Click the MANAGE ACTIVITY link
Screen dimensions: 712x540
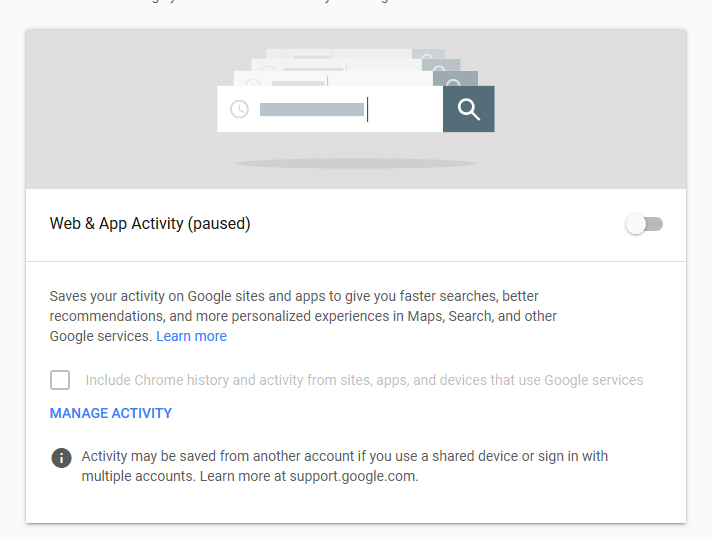point(111,413)
